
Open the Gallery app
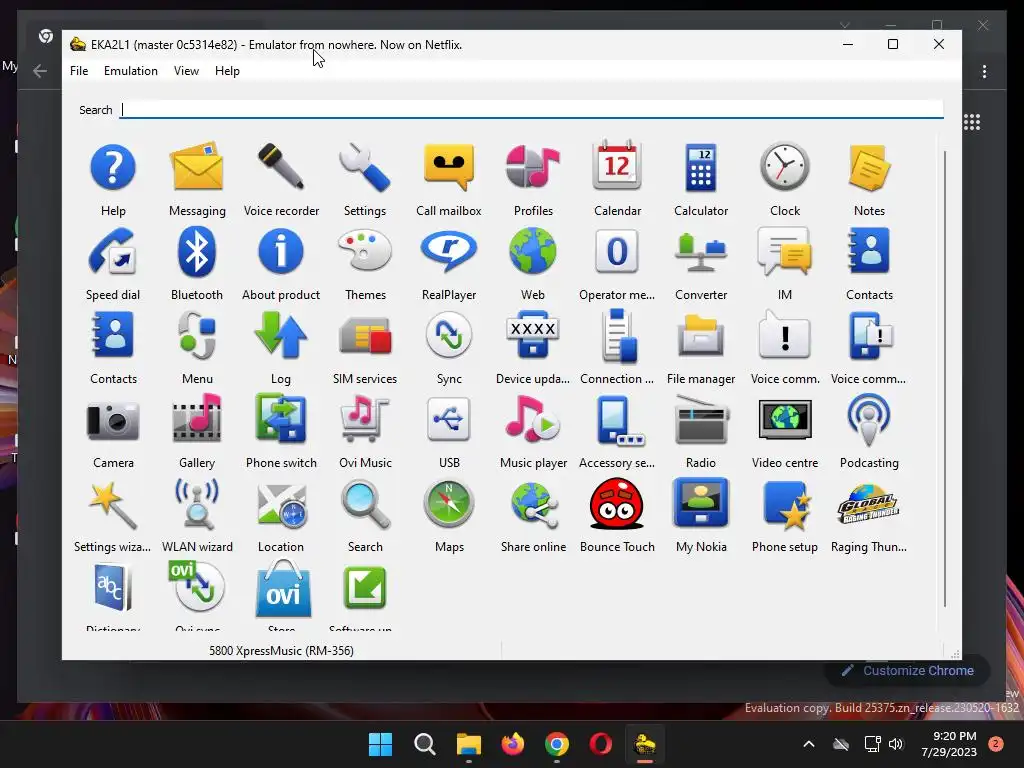click(197, 419)
